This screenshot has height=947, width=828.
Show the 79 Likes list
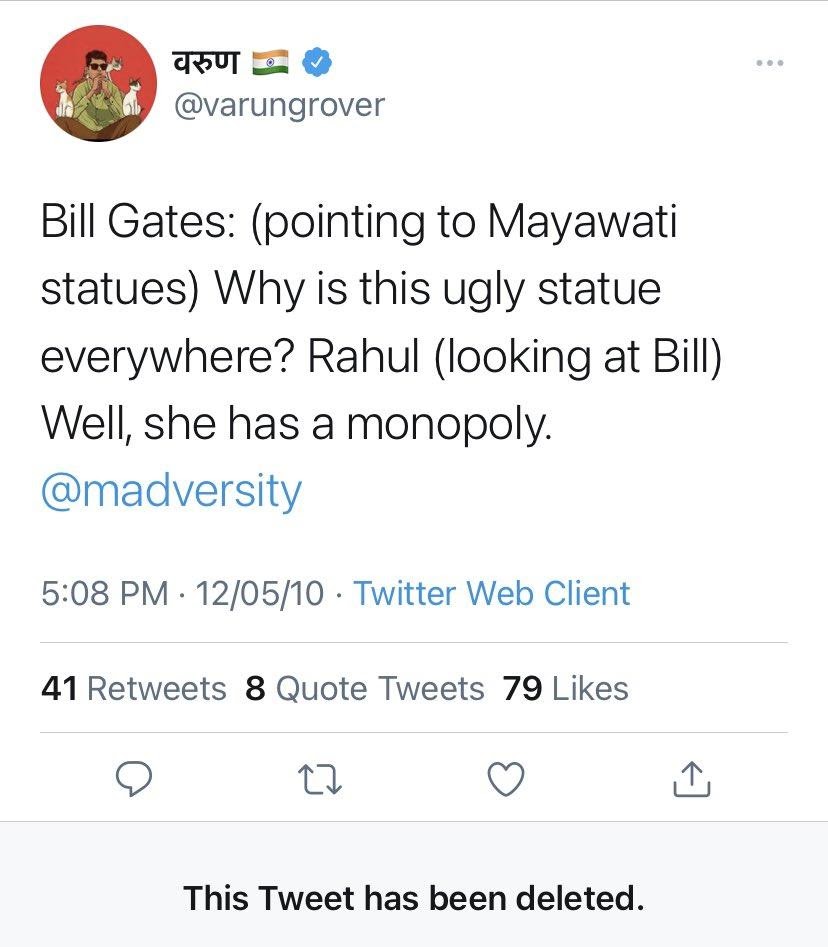coord(566,688)
